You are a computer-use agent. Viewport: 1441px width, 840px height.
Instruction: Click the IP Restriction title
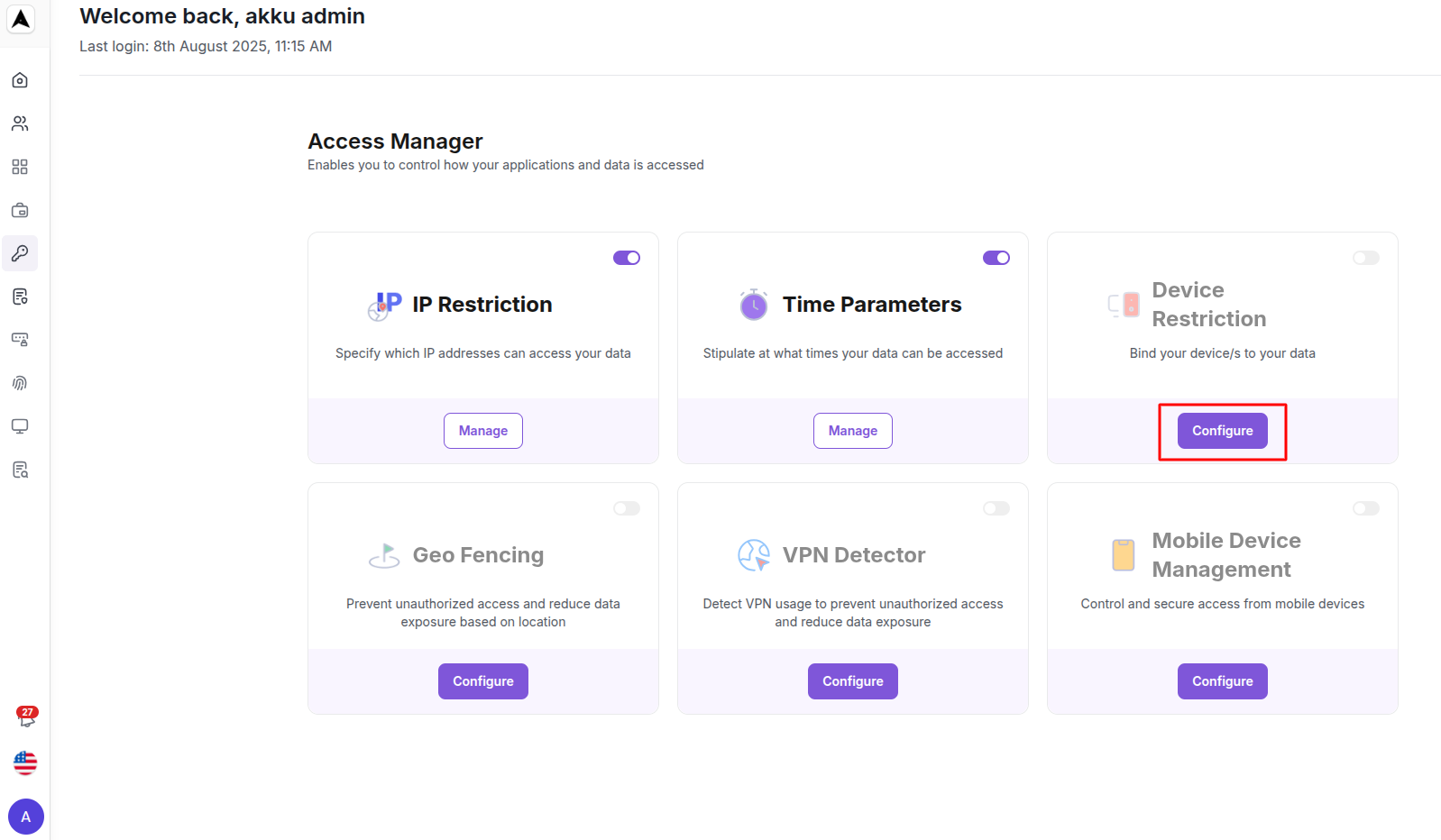(482, 305)
